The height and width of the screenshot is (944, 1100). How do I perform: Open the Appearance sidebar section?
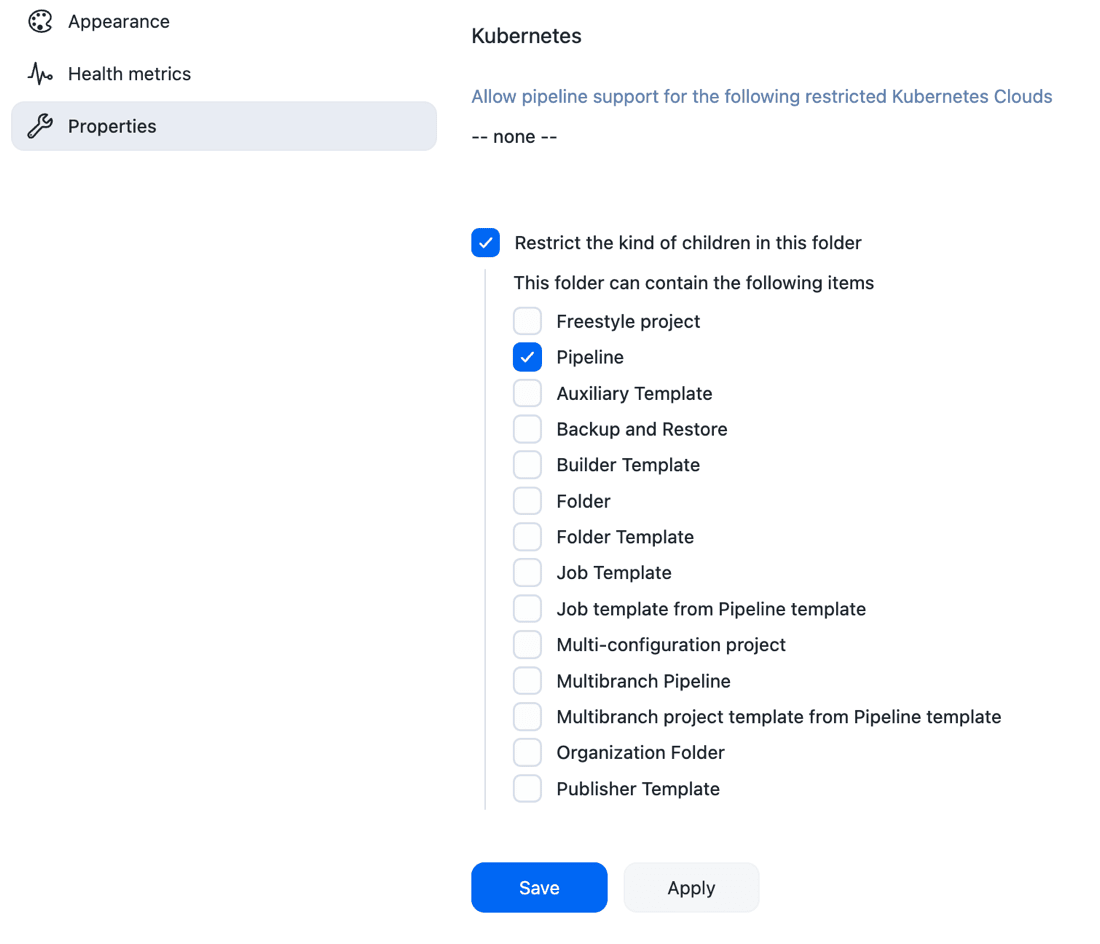pos(118,22)
